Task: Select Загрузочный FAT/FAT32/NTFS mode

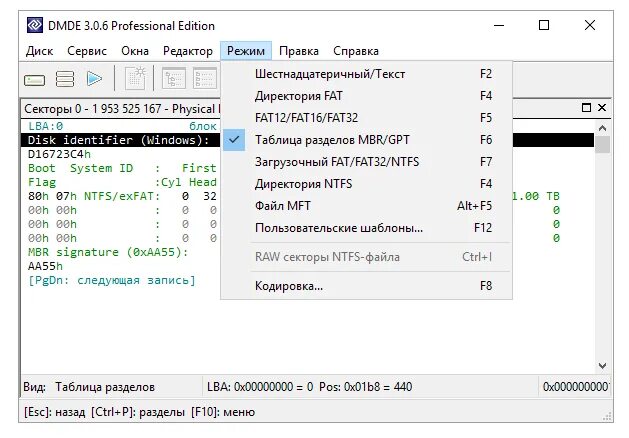Action: pos(366,162)
